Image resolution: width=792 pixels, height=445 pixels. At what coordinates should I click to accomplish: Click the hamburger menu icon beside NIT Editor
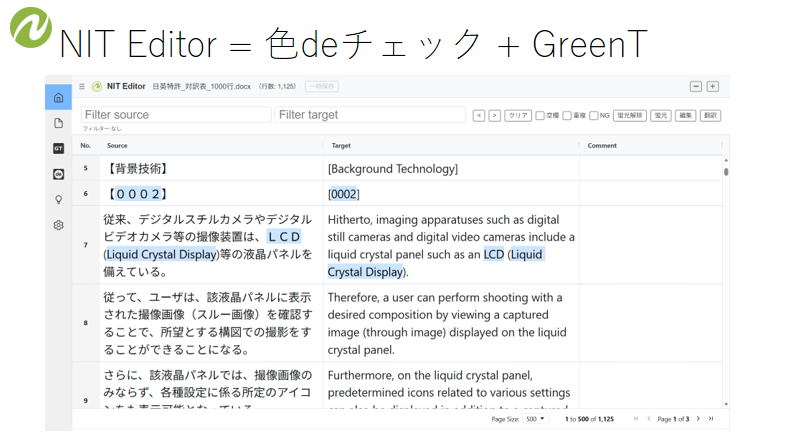[81, 87]
